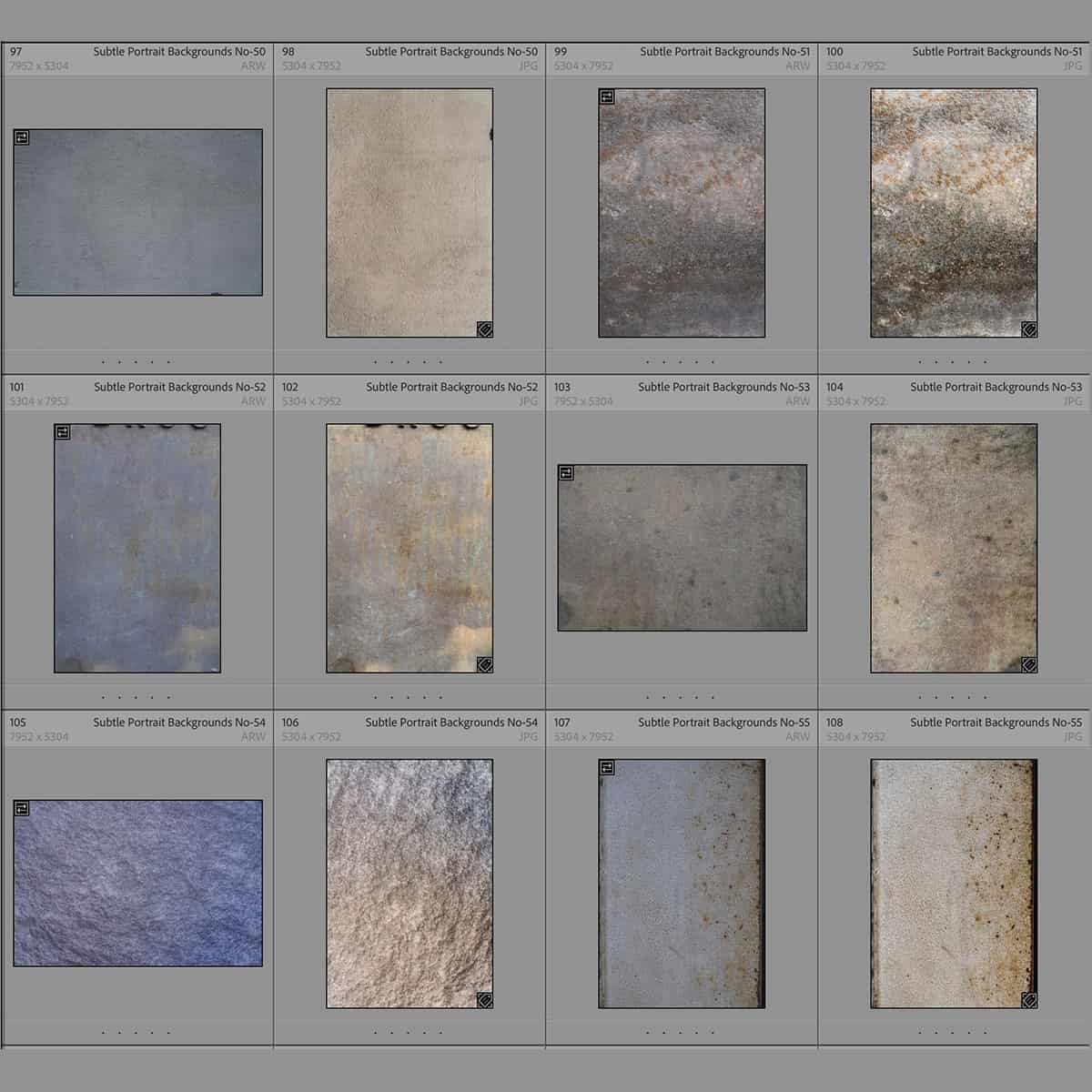Click the 'JPG' file type label in cell 106
The height and width of the screenshot is (1092, 1092).
(x=529, y=736)
